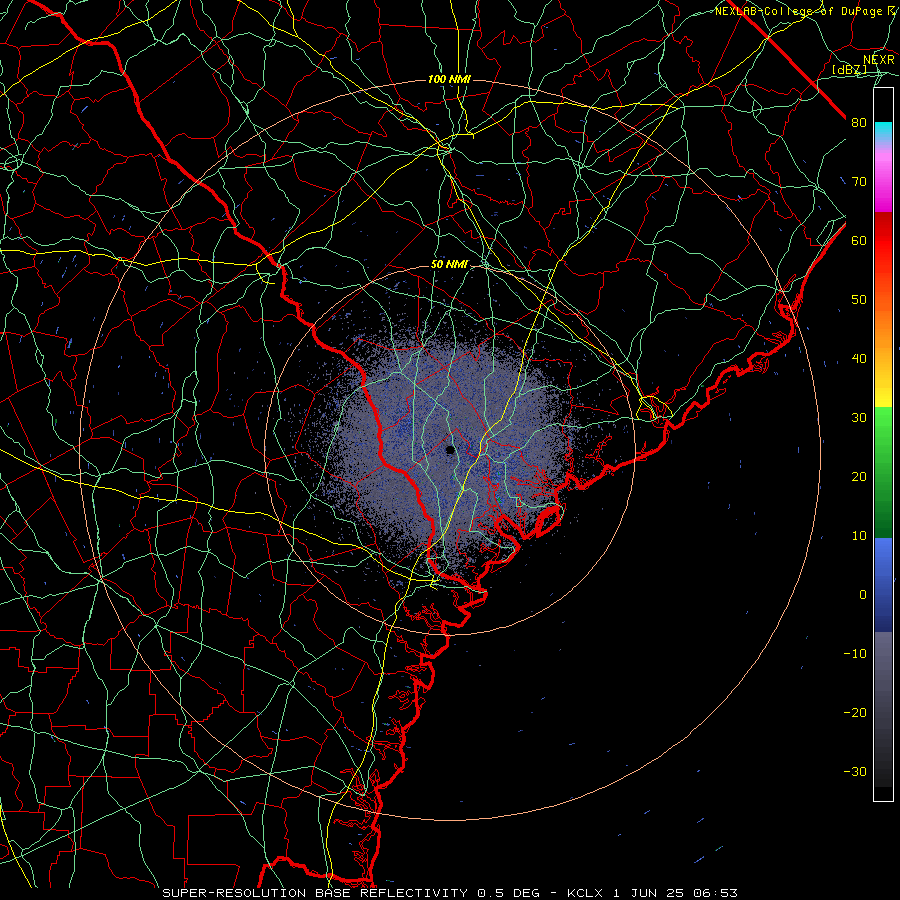Click the 30 value on the dBZ scale

[x=859, y=418]
